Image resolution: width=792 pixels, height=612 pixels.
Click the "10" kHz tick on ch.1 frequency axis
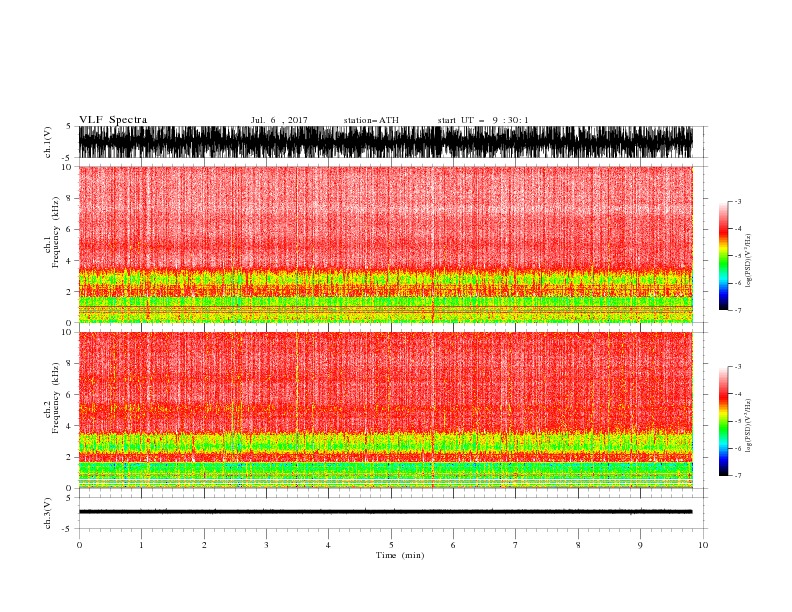coord(68,167)
